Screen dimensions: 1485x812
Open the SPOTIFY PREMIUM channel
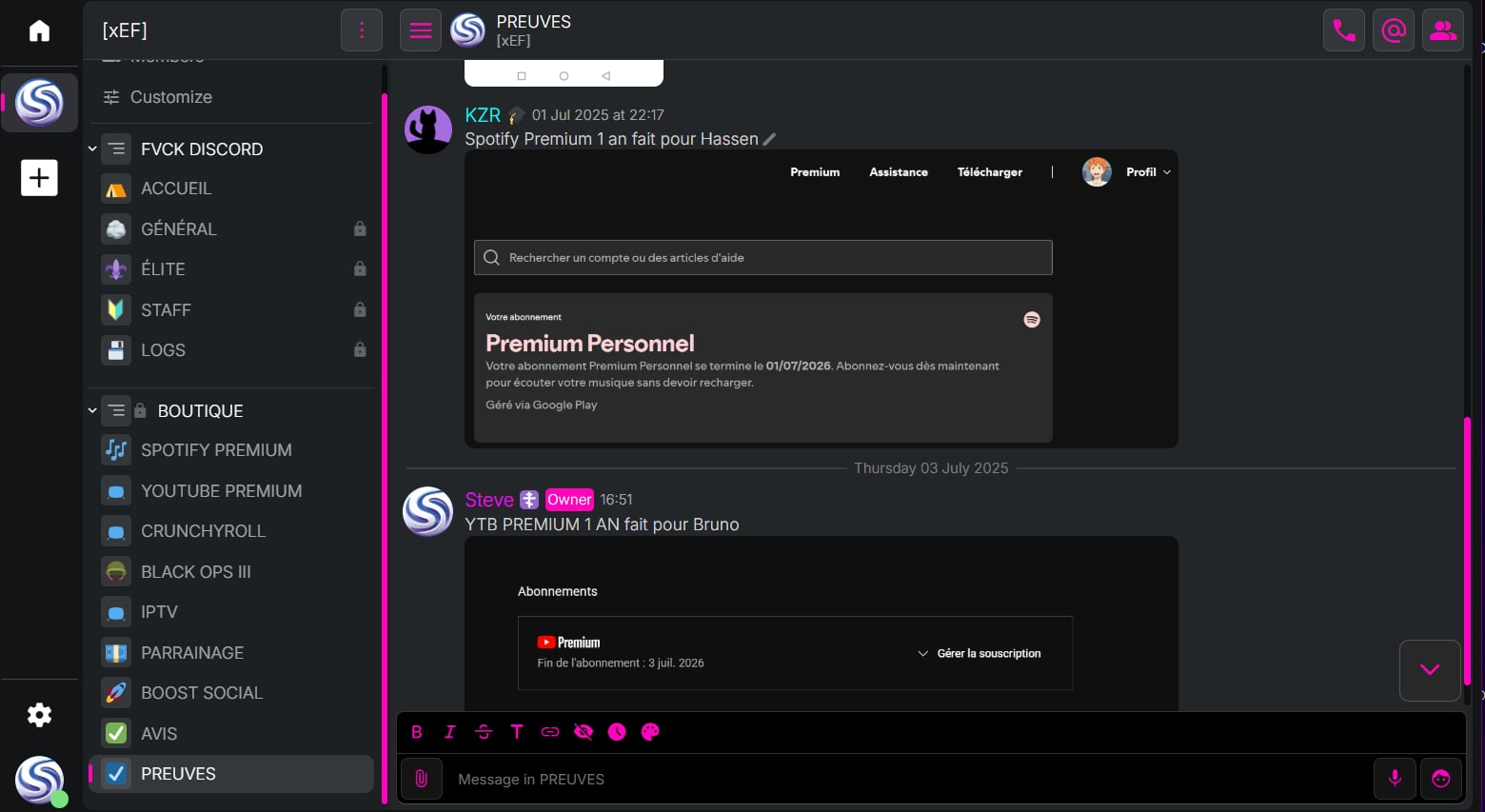tap(231, 450)
